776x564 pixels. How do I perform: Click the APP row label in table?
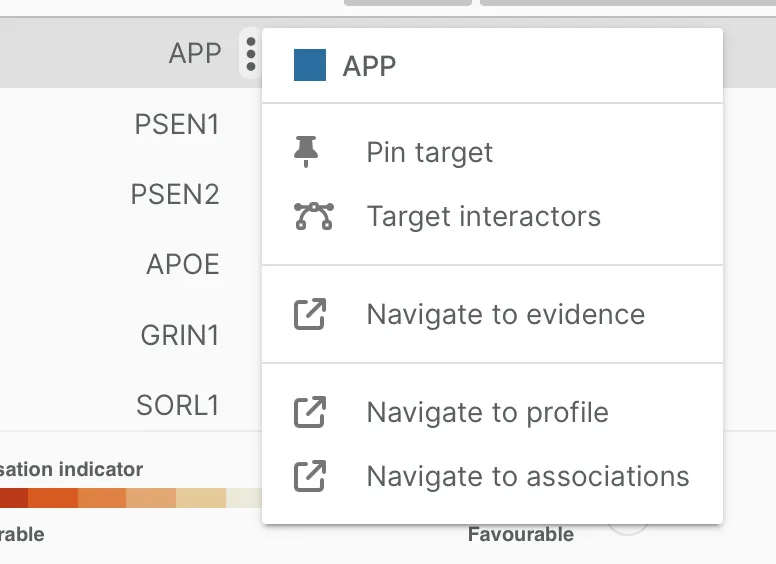[195, 53]
